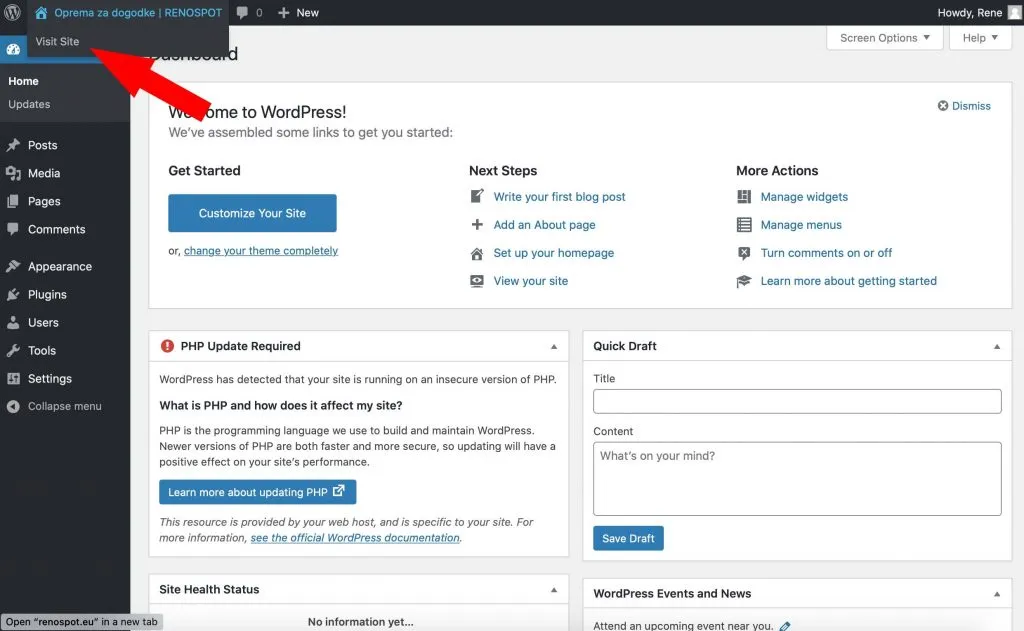This screenshot has height=631, width=1024.
Task: Click the widgets icon by Manage widgets
Action: coord(744,196)
